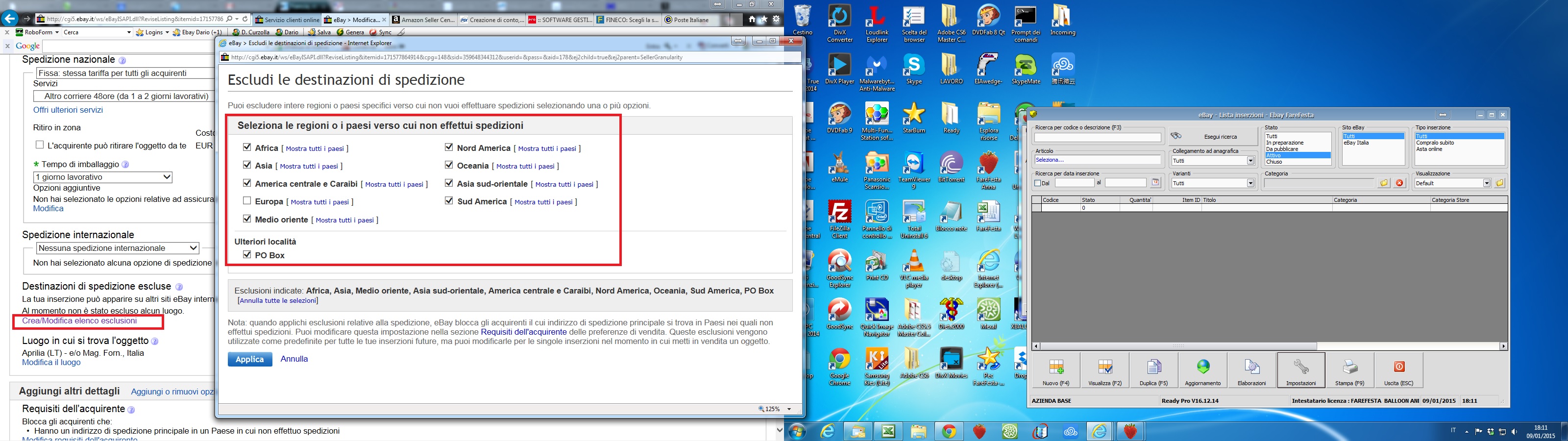Screen dimensions: 1568x441
Task: Check the Europa region checkbox
Action: [246, 200]
